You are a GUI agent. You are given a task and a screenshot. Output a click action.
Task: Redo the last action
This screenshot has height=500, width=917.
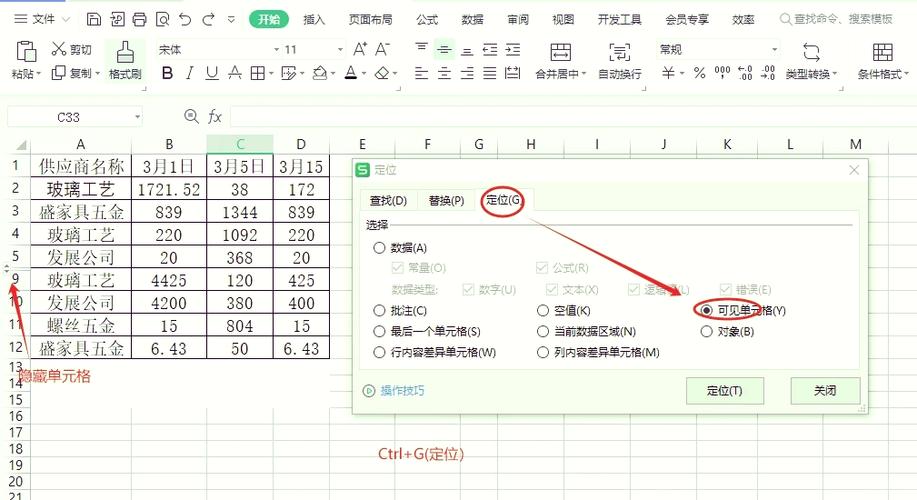pos(208,19)
